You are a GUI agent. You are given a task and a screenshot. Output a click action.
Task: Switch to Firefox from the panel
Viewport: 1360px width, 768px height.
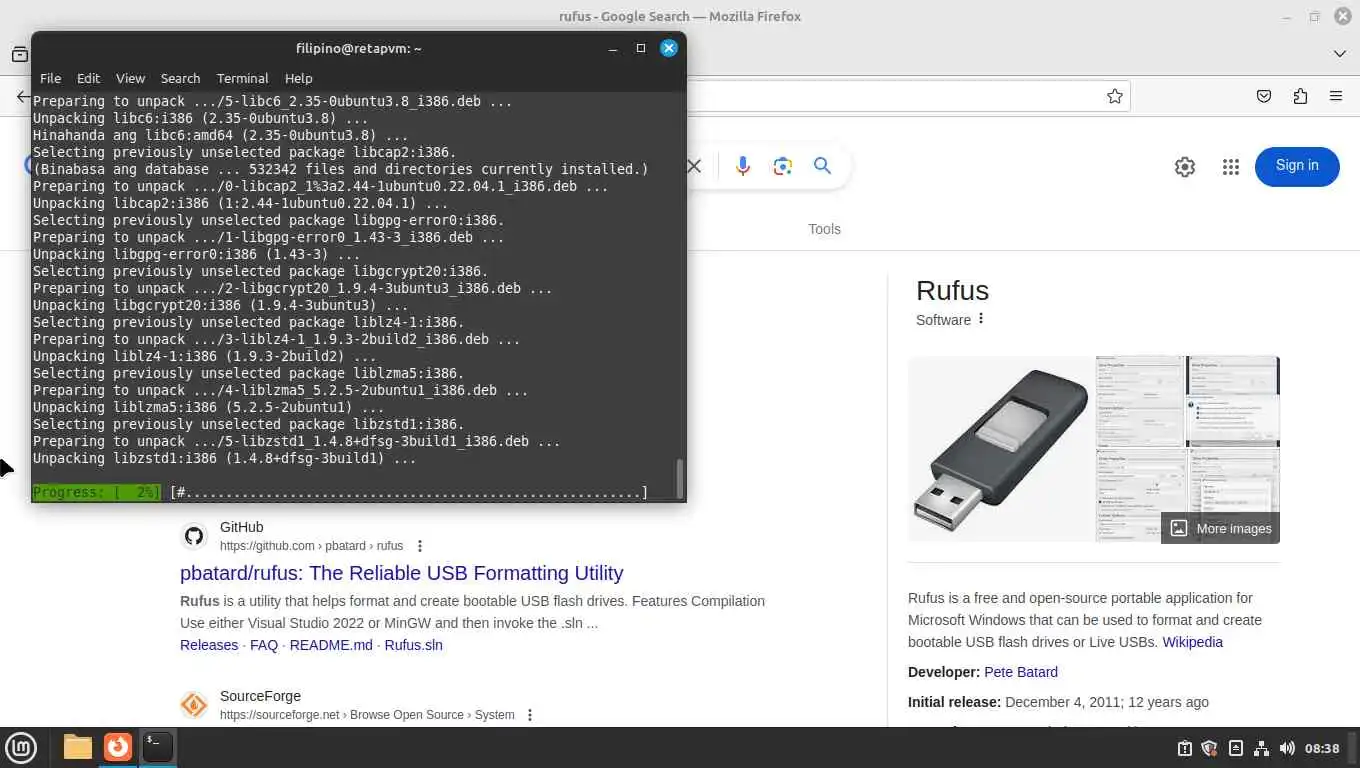(118, 747)
